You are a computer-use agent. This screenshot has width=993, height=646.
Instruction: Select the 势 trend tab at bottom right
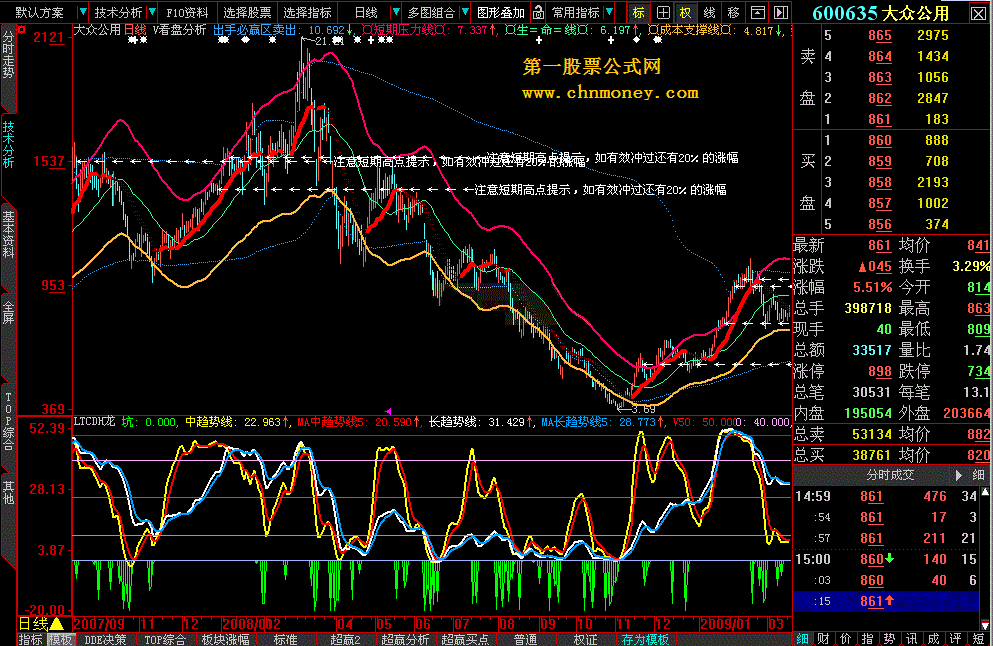[x=889, y=638]
